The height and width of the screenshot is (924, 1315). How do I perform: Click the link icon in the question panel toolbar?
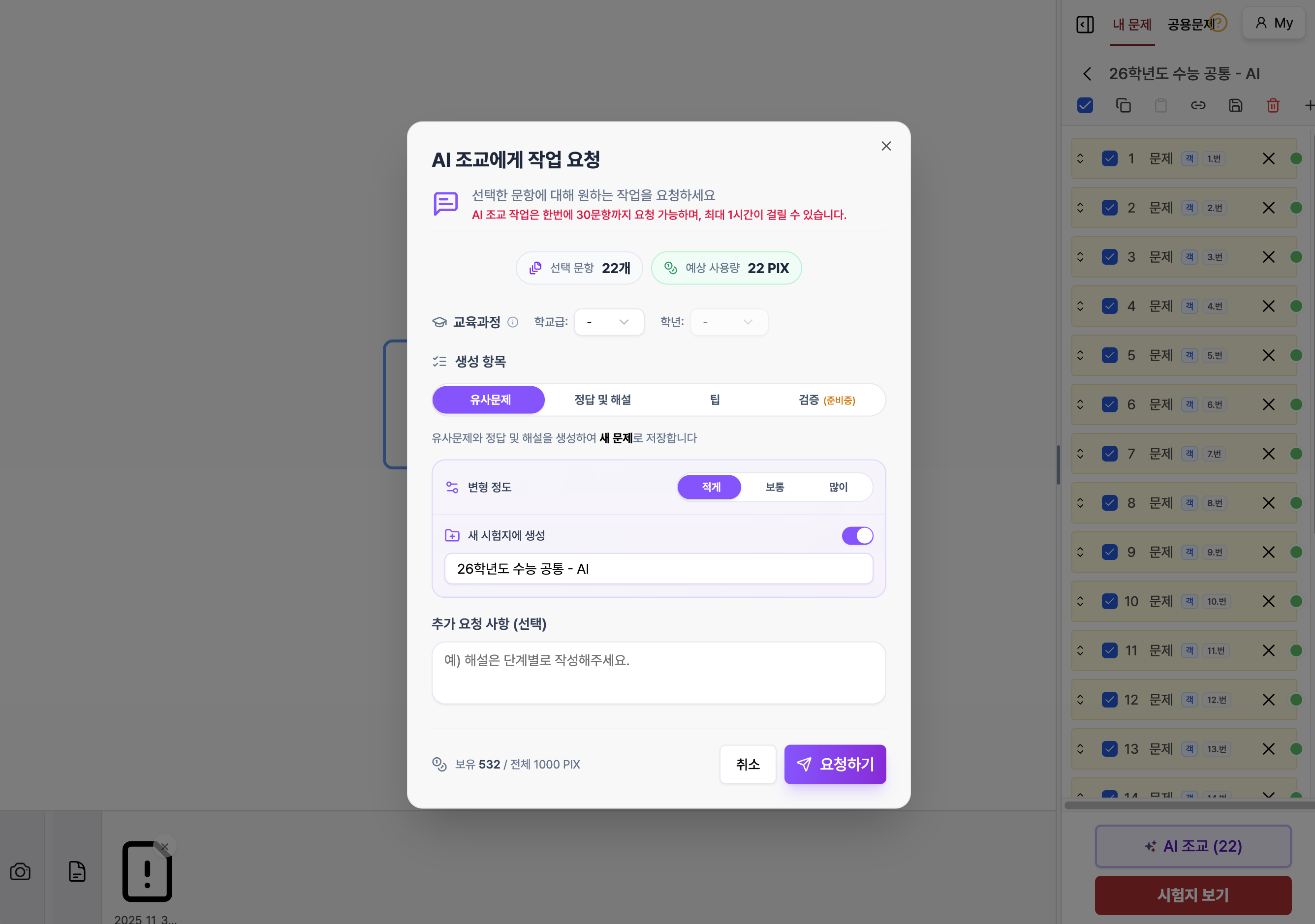[1198, 105]
